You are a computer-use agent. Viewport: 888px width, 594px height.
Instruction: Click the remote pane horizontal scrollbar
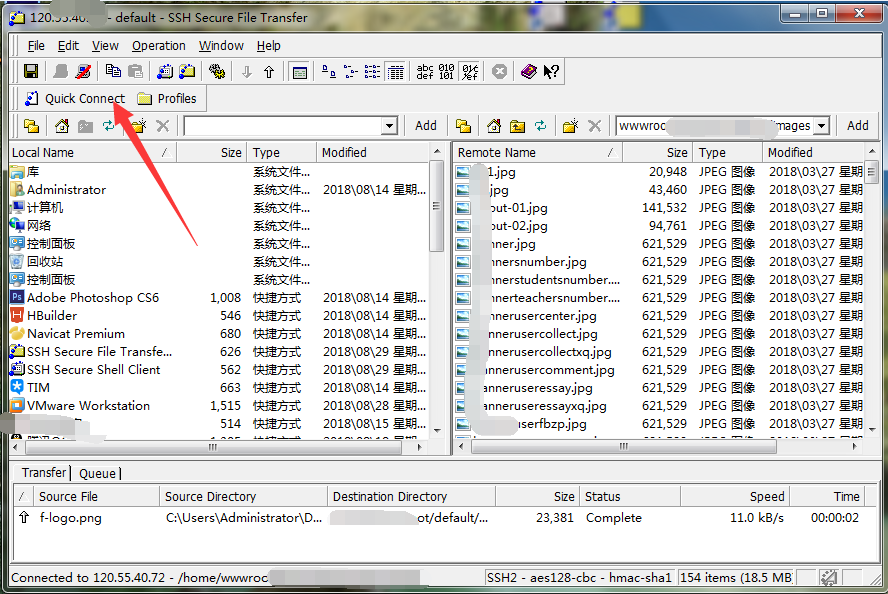click(624, 446)
